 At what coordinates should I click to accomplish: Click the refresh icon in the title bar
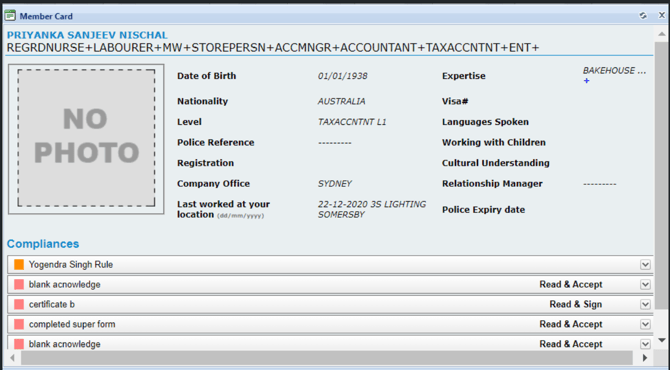click(643, 16)
